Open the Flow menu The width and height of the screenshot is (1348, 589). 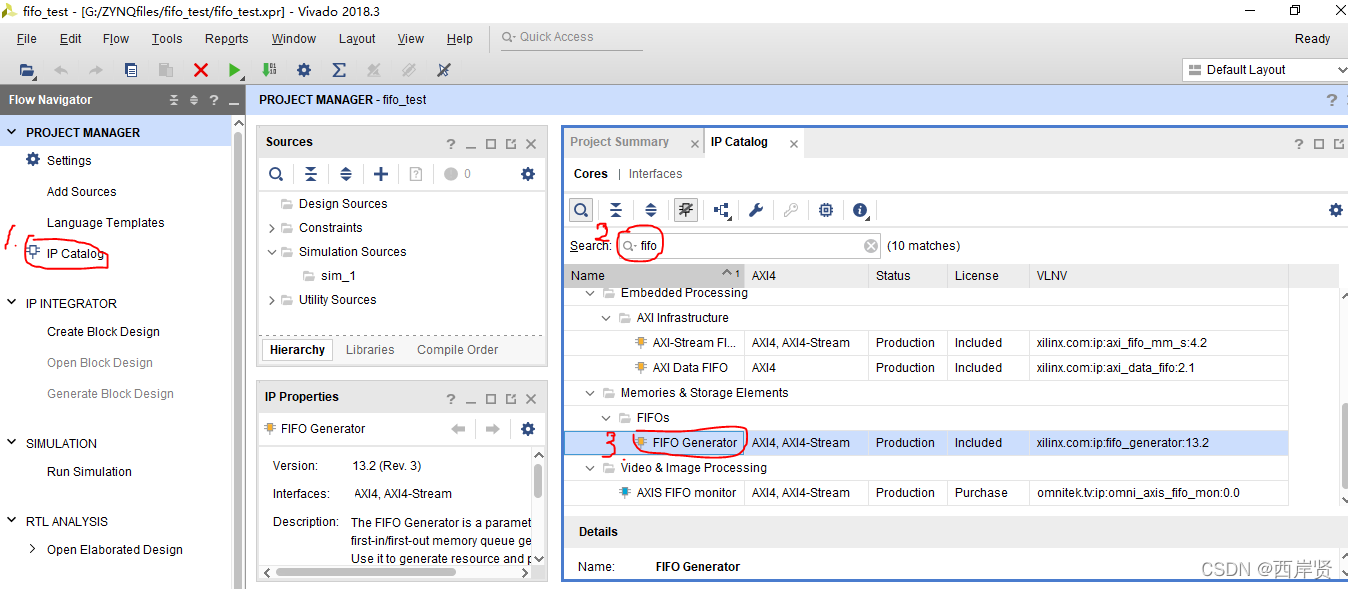(116, 39)
